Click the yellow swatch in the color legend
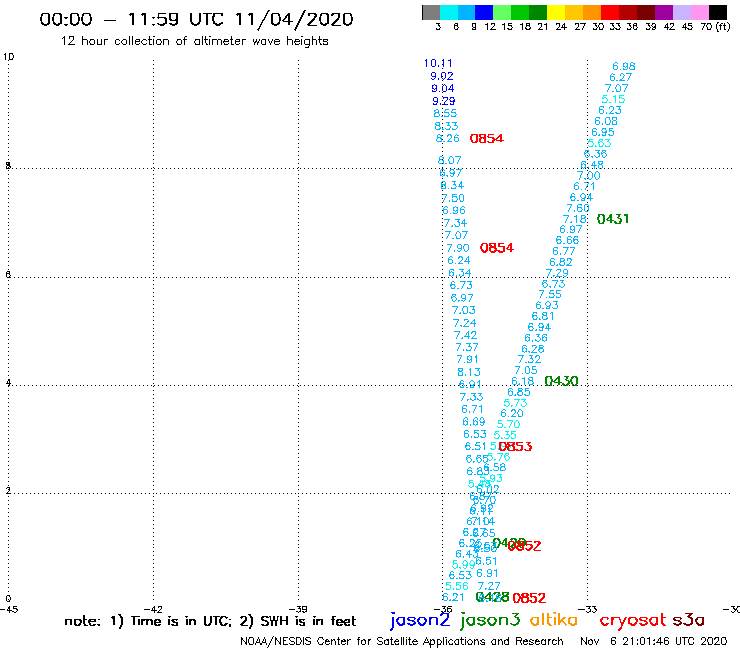 tap(556, 12)
